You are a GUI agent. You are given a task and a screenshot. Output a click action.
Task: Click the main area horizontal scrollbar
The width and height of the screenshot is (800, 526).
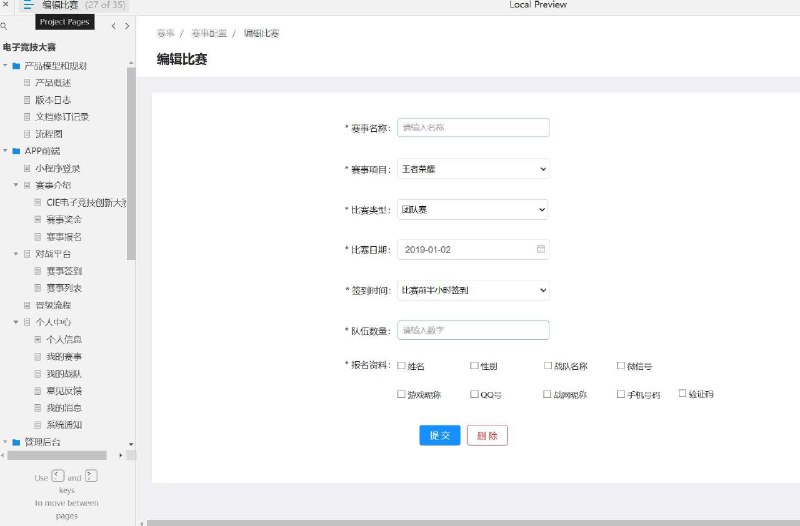(x=473, y=523)
